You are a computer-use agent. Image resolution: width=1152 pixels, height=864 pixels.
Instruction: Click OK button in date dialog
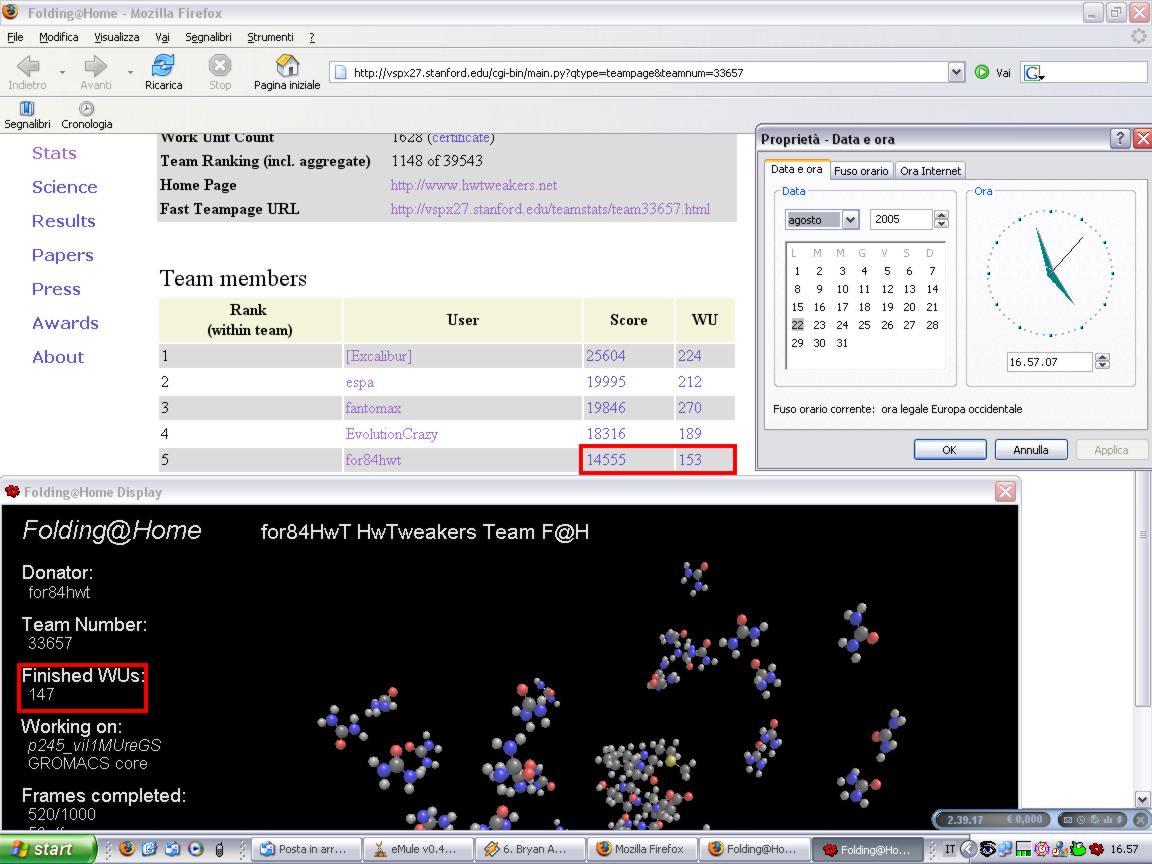(949, 450)
